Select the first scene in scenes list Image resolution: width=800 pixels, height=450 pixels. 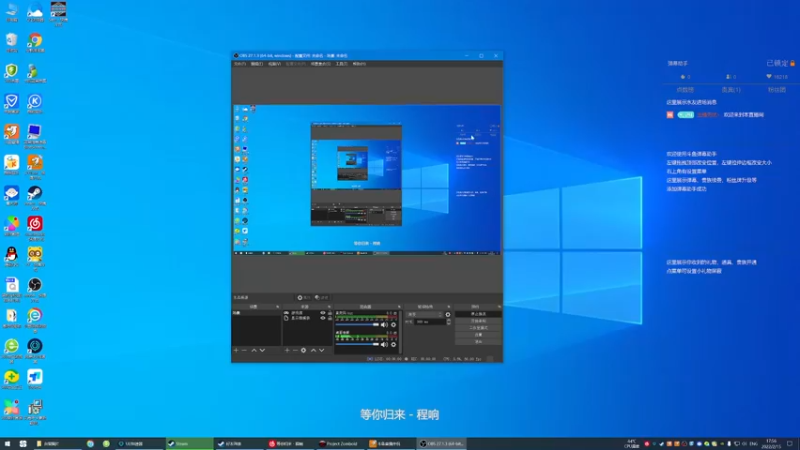256,313
